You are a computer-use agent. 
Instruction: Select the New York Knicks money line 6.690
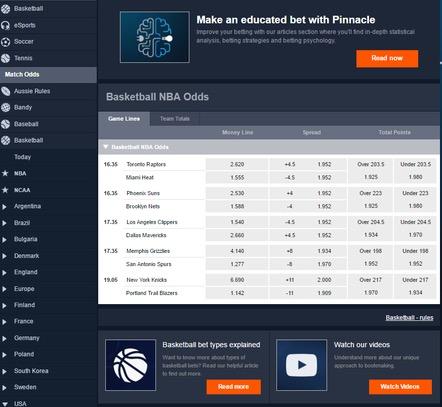click(x=237, y=280)
